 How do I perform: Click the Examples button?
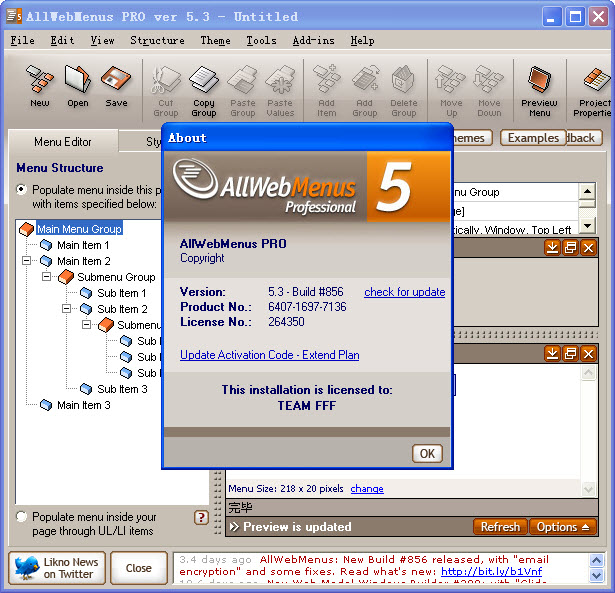click(x=533, y=138)
